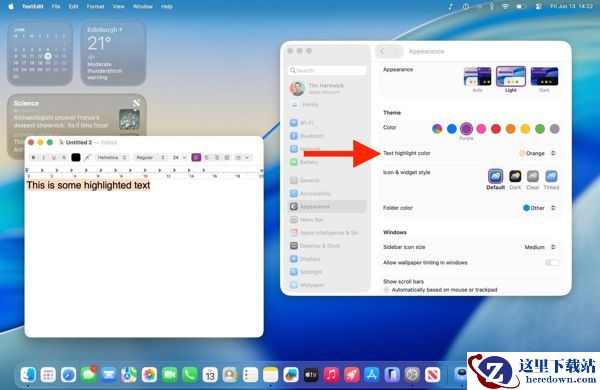Launch Photos from the Dock
This screenshot has width=600, height=390.
click(x=149, y=375)
